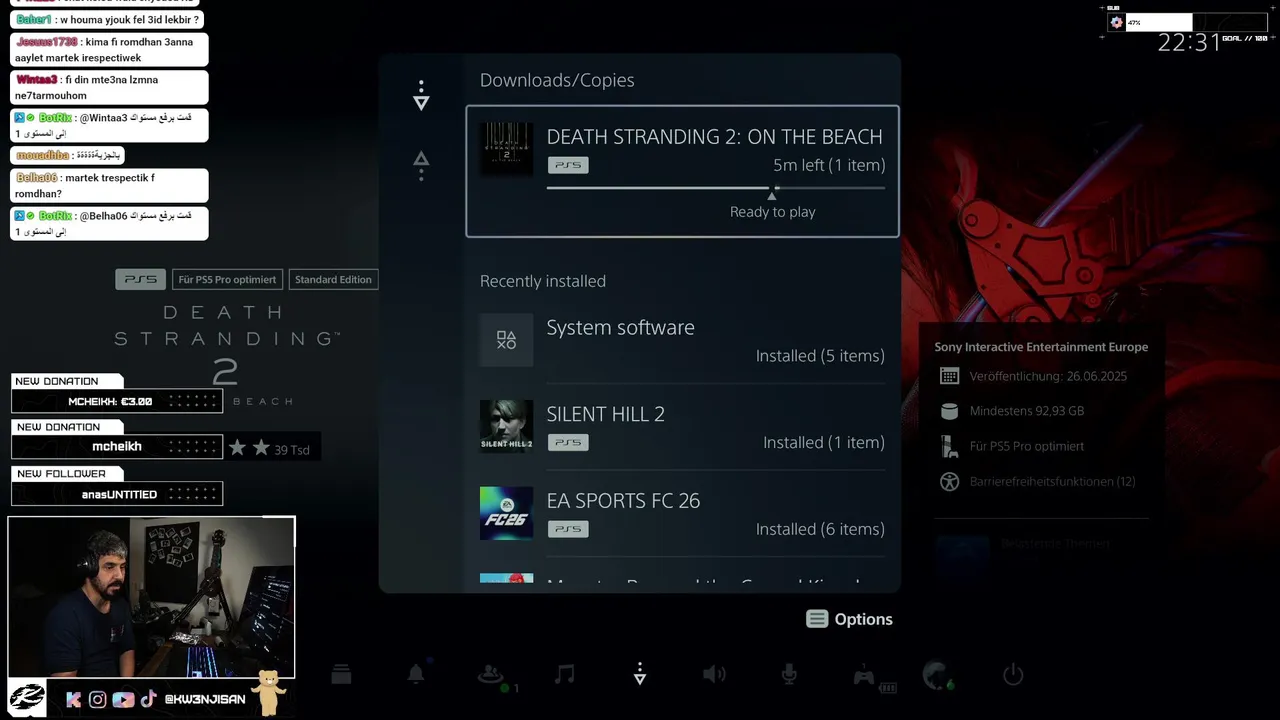The height and width of the screenshot is (720, 1280).
Task: Click 'Mindestens 92,93 GB' storage info
Action: coord(1027,411)
